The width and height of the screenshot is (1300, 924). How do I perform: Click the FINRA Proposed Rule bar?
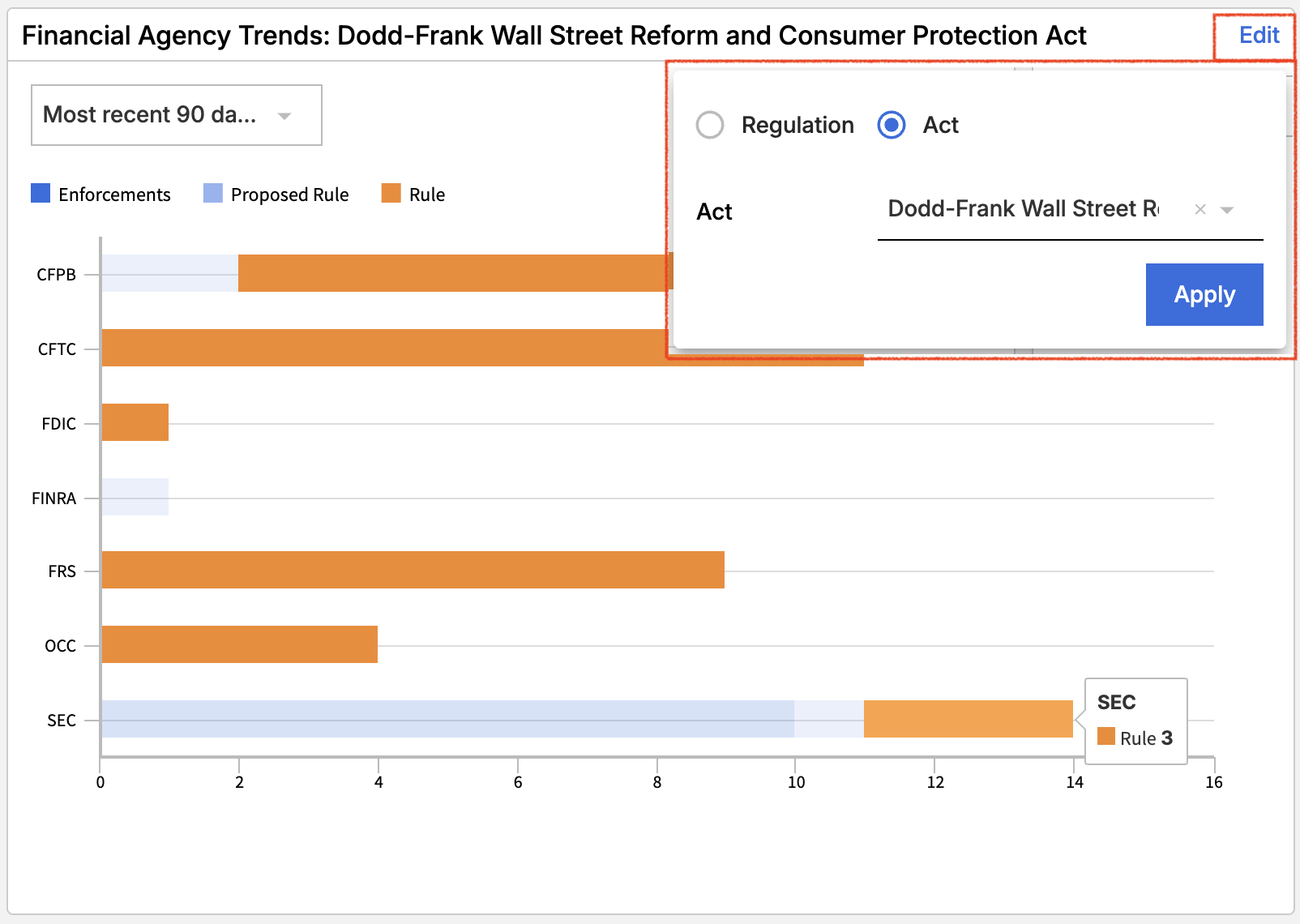coord(135,497)
